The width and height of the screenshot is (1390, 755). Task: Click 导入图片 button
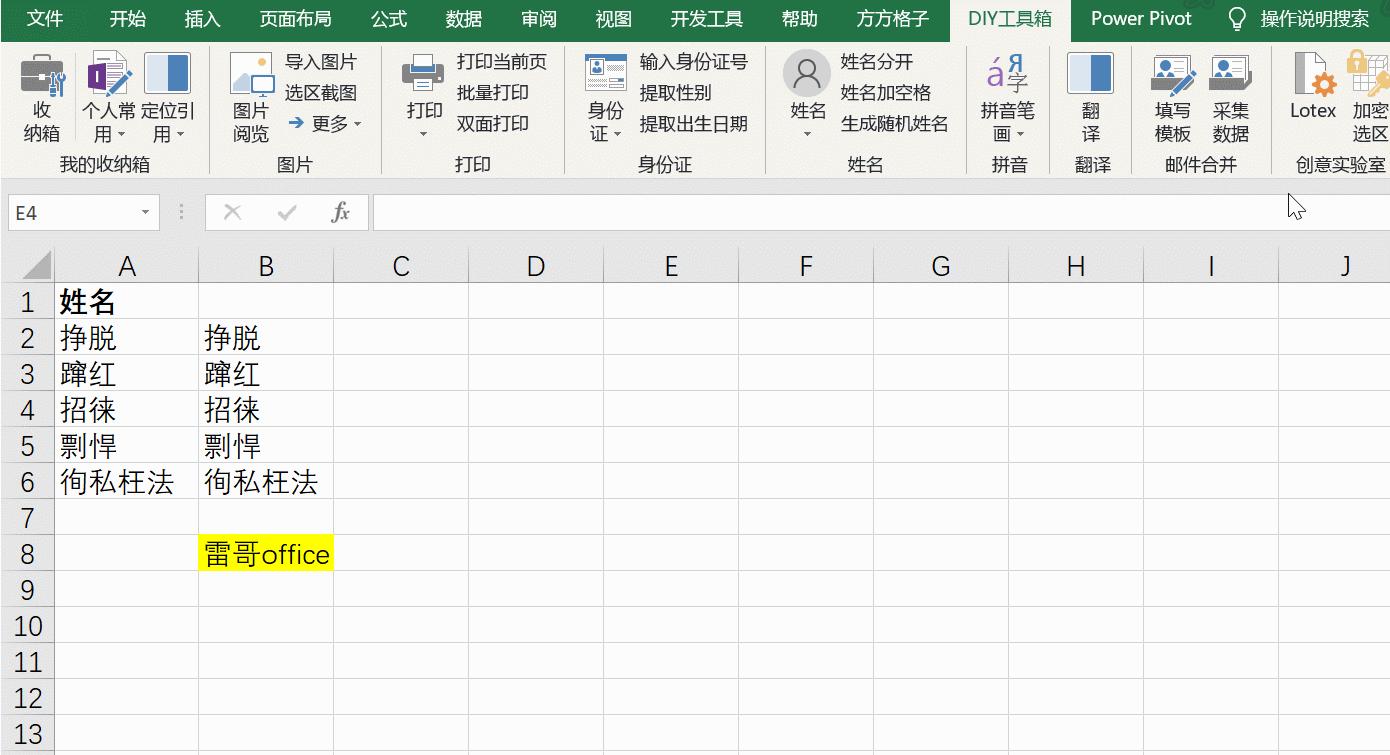[x=320, y=62]
